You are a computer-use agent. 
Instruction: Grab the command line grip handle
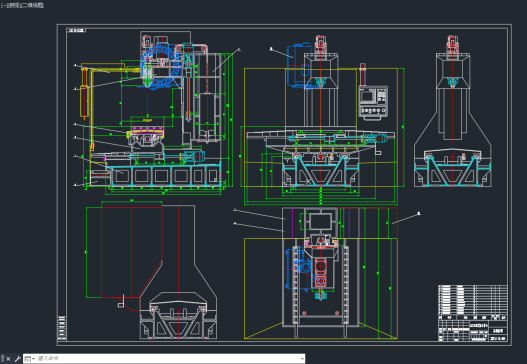3,359
